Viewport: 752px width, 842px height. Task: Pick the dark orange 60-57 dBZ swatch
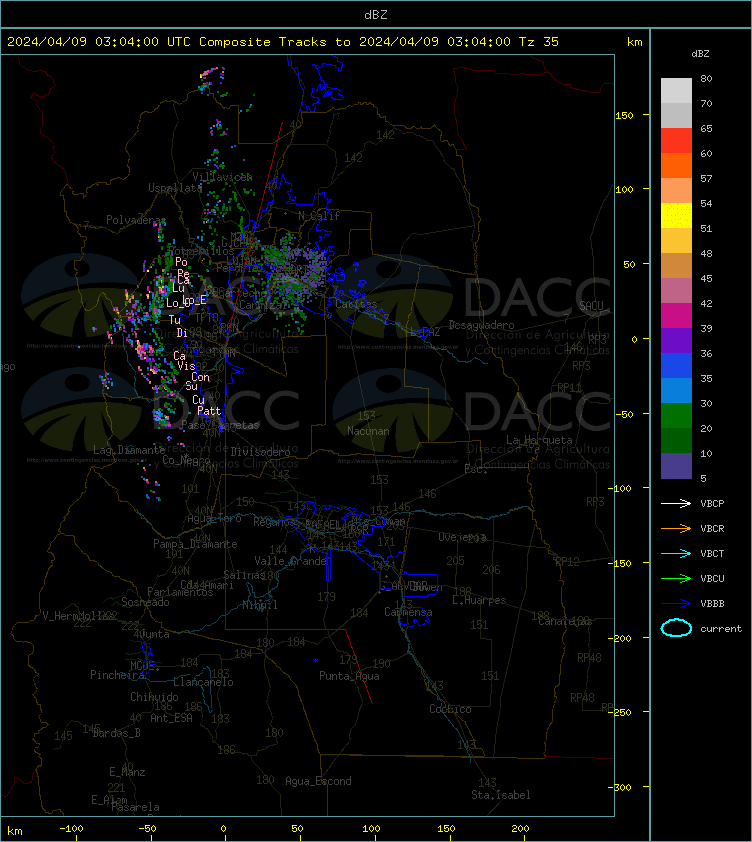(676, 165)
